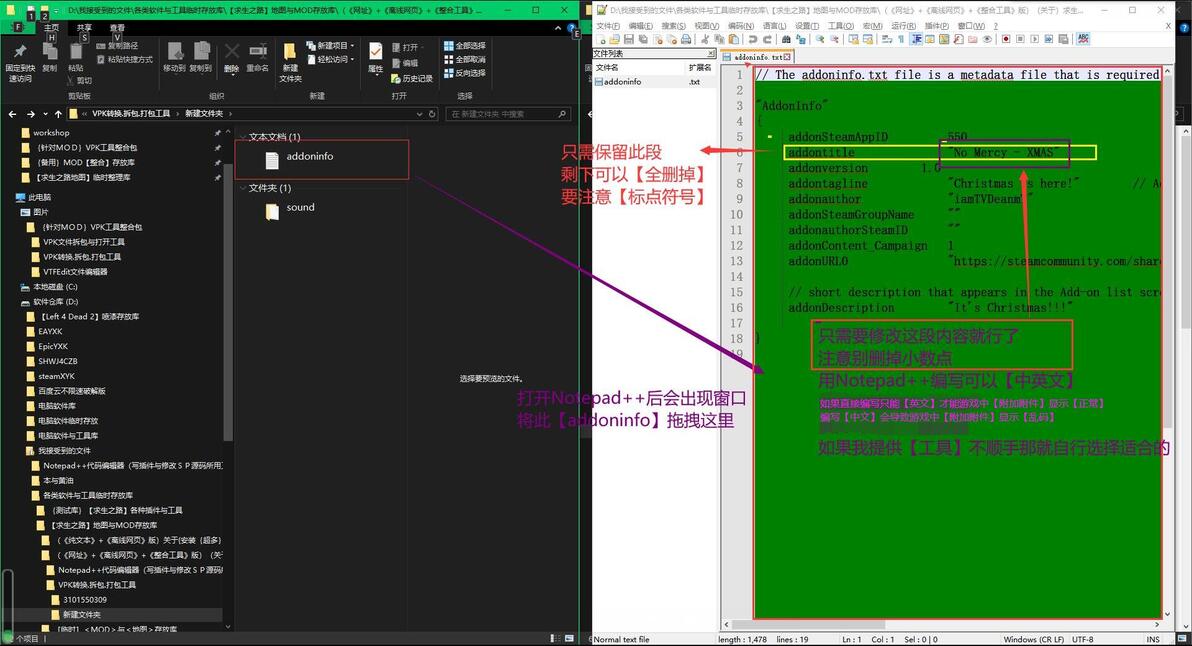Click Notepad++ Open file toolbar icon
This screenshot has height=646, width=1192.
tap(614, 40)
